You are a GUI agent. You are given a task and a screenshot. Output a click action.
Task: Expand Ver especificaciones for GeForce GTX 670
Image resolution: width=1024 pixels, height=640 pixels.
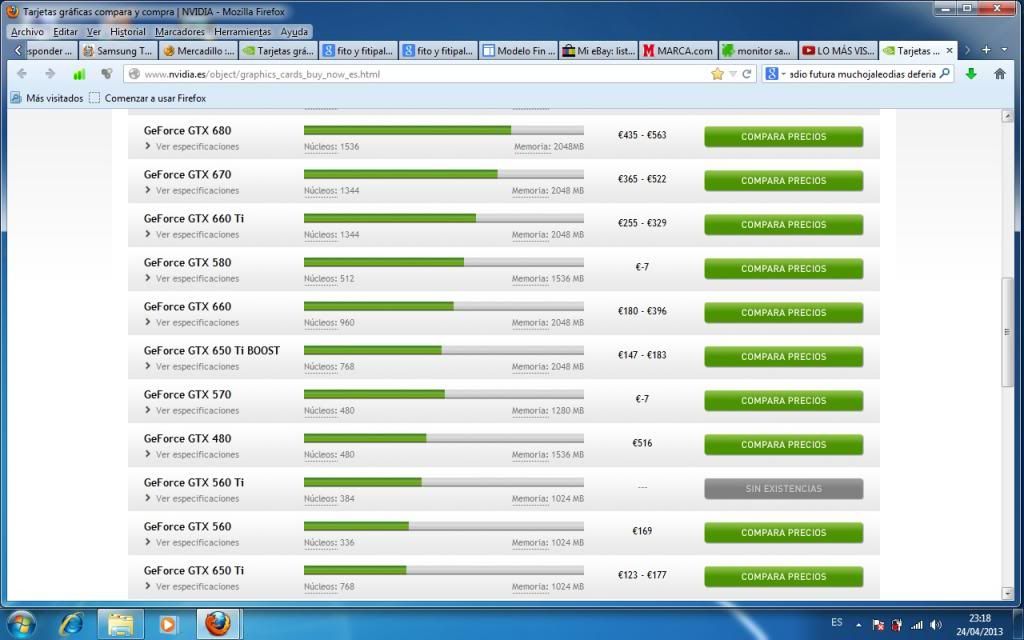192,190
